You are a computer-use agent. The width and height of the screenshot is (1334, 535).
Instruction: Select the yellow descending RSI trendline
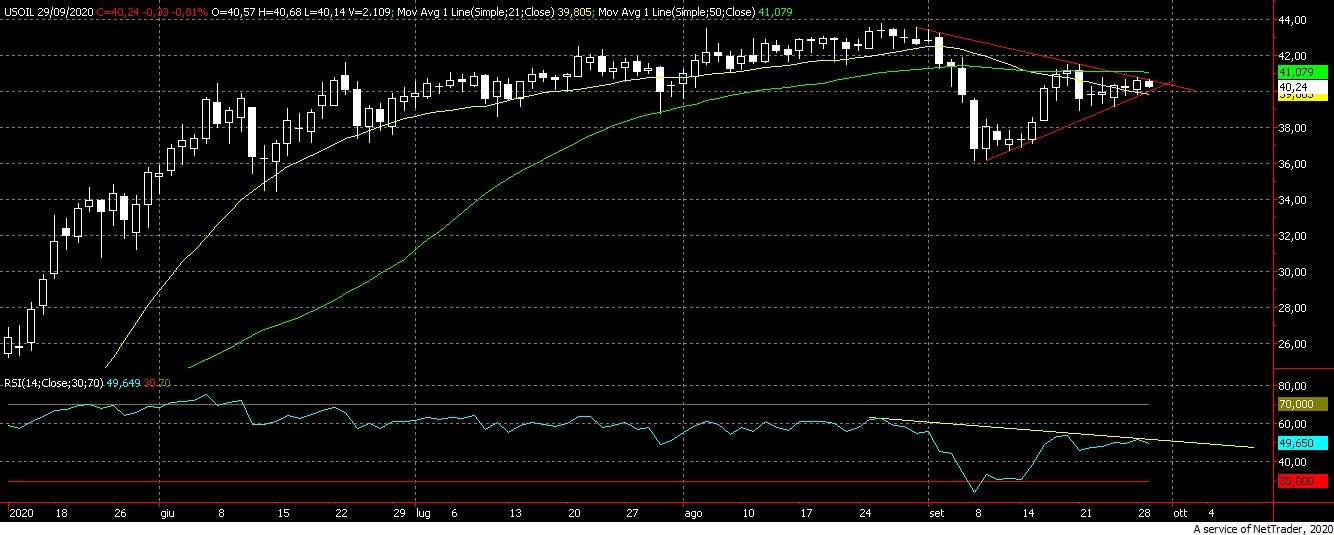point(1060,433)
